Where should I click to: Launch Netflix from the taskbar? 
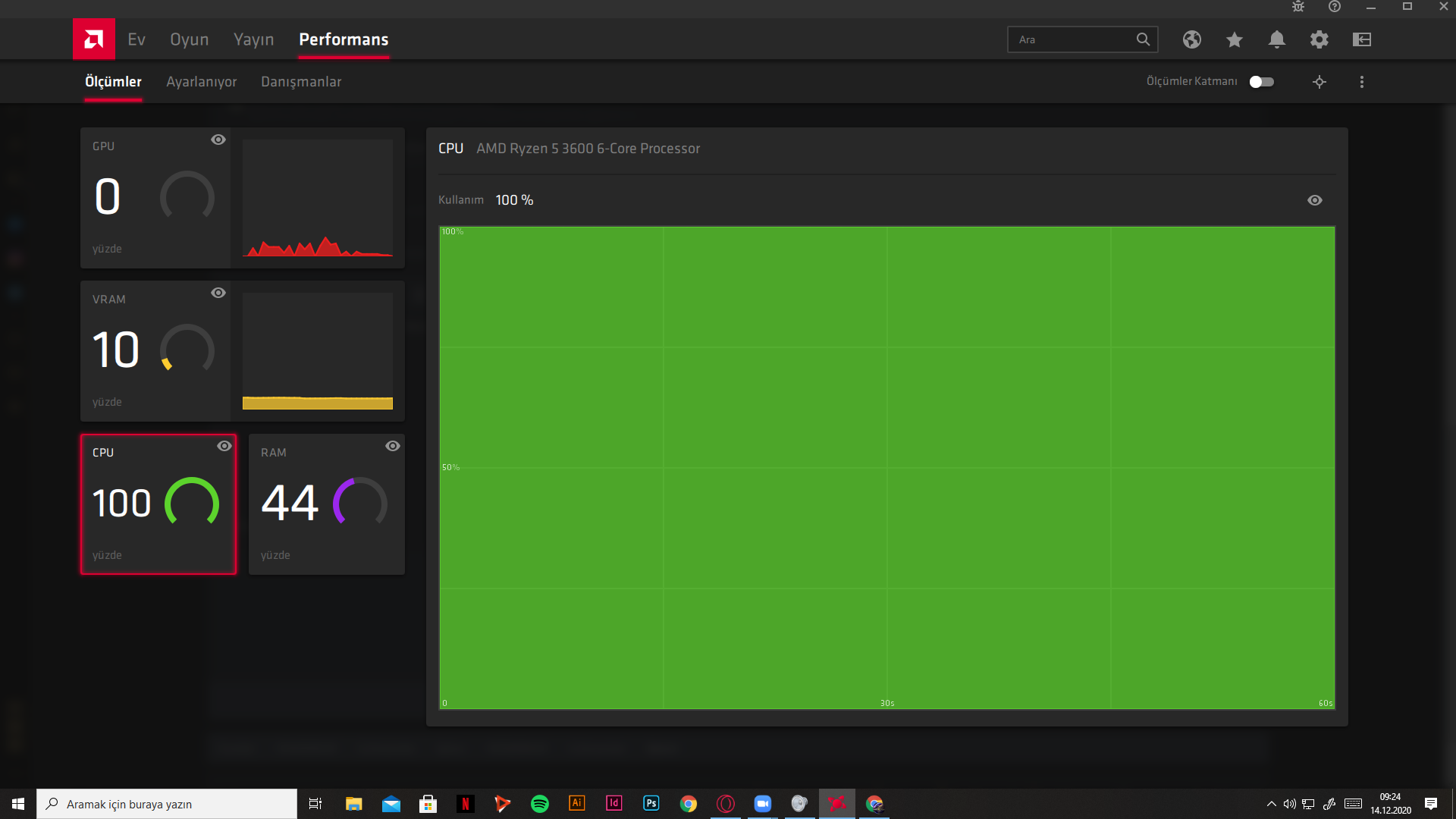click(466, 804)
